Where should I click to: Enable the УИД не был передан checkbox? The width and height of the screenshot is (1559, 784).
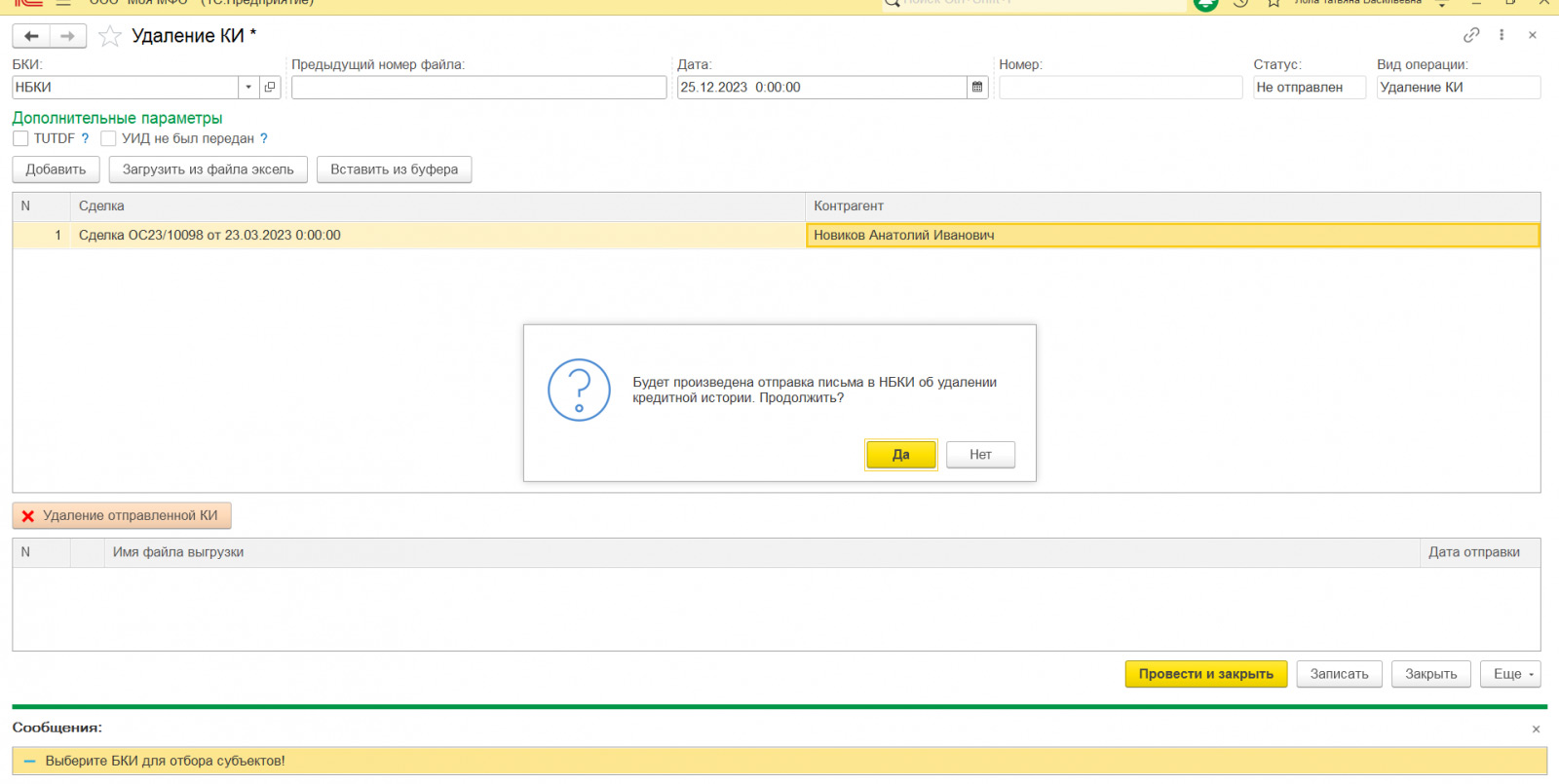tap(108, 138)
